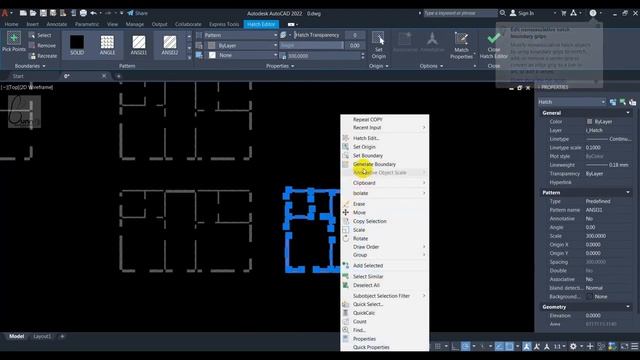
Task: Open the hatch type Pattern dropdown
Action: 240,35
